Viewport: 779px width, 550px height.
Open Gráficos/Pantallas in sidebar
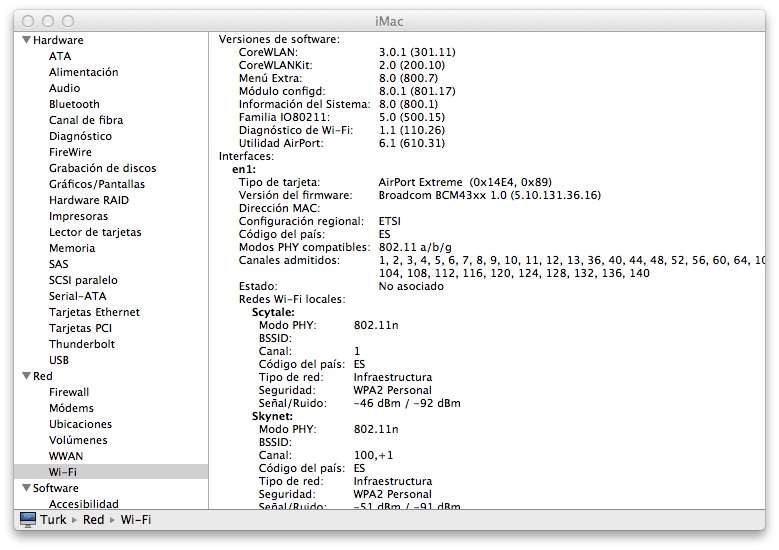pos(96,184)
